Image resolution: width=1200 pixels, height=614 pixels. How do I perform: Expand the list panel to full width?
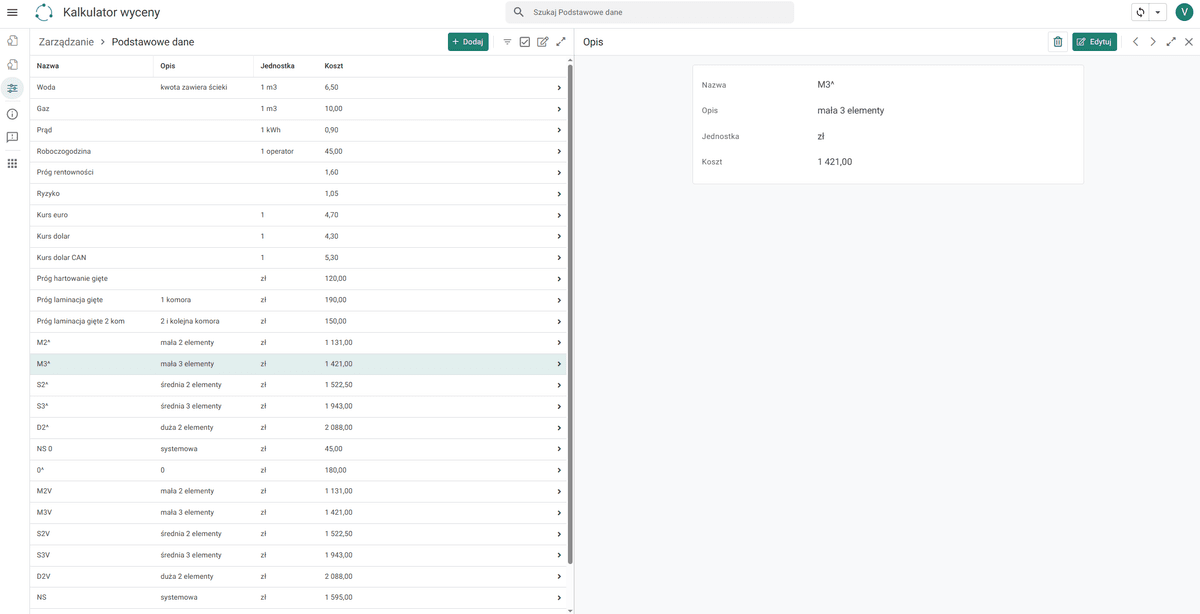(561, 42)
